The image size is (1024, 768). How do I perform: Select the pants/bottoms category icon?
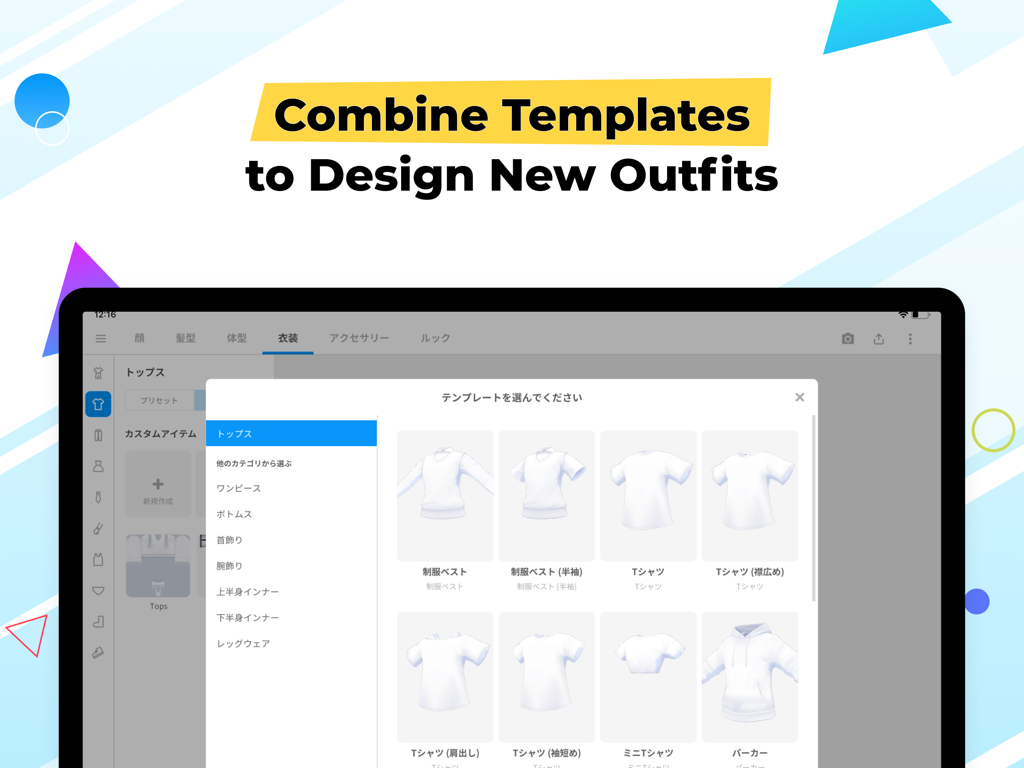pos(97,434)
